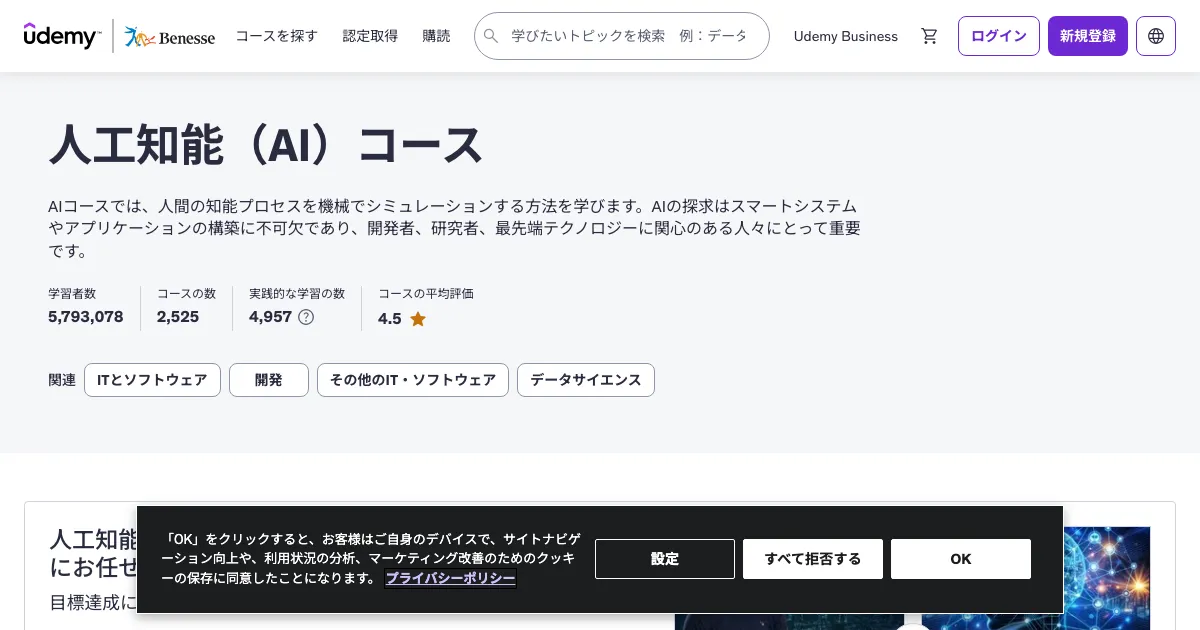The width and height of the screenshot is (1200, 630).
Task: Open the shopping cart icon
Action: (x=930, y=36)
